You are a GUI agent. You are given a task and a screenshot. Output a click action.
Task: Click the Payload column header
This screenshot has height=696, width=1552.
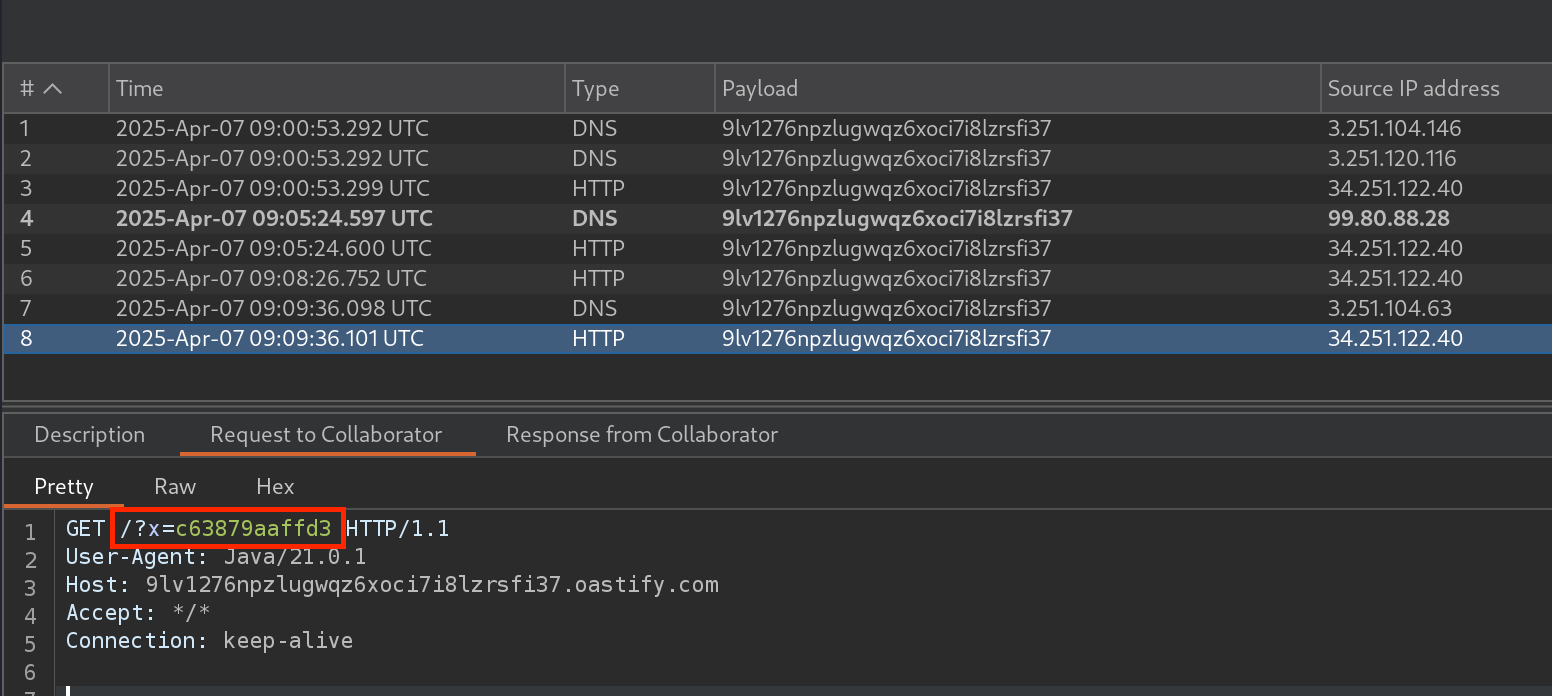tap(760, 89)
